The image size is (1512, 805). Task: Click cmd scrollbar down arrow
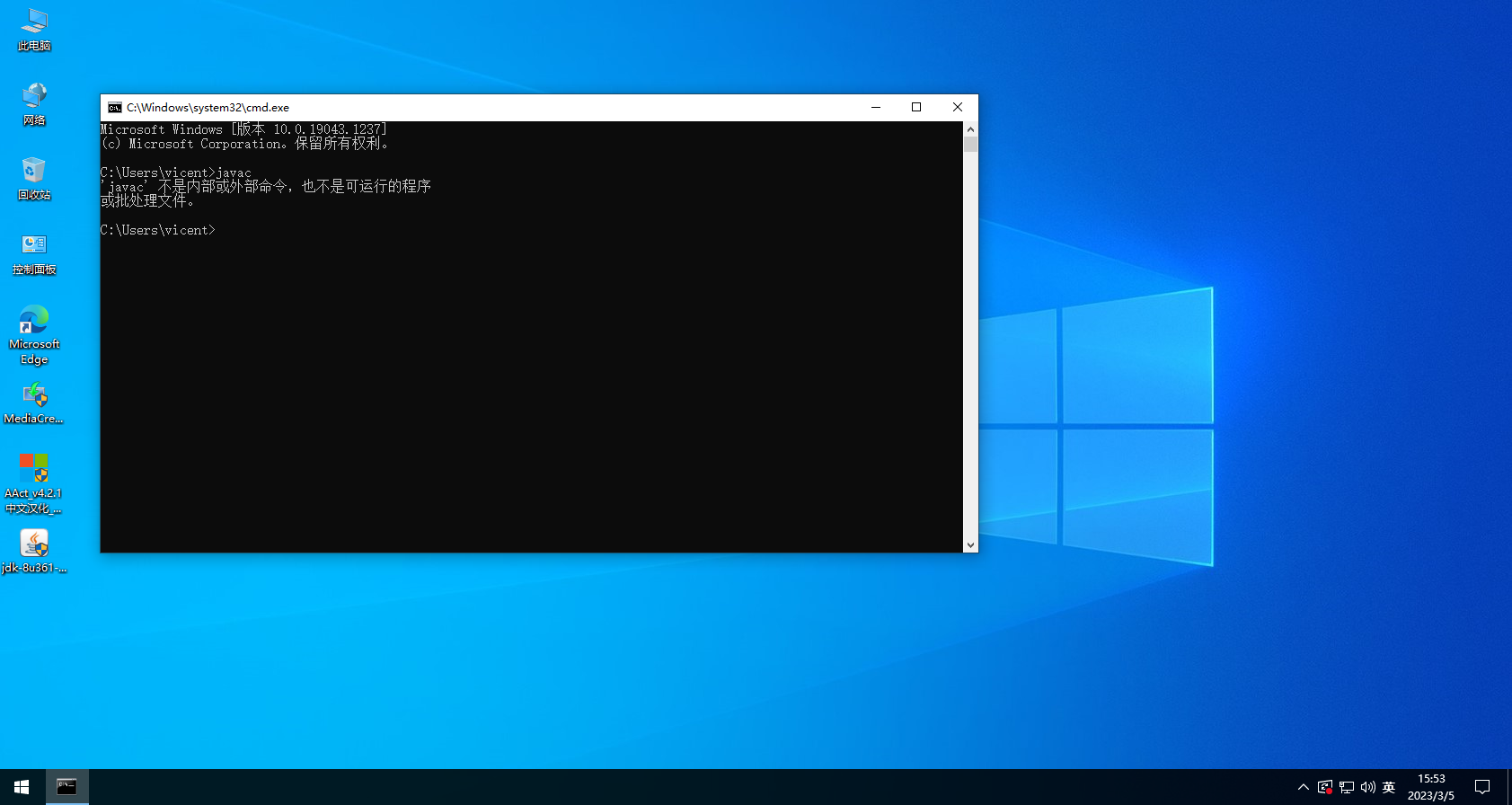[970, 544]
